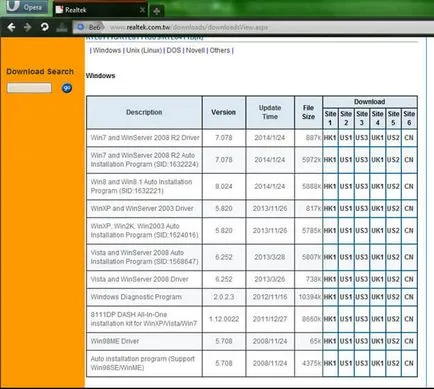The height and width of the screenshot is (389, 434).
Task: Click the browser forward arrow
Action: click(x=28, y=27)
